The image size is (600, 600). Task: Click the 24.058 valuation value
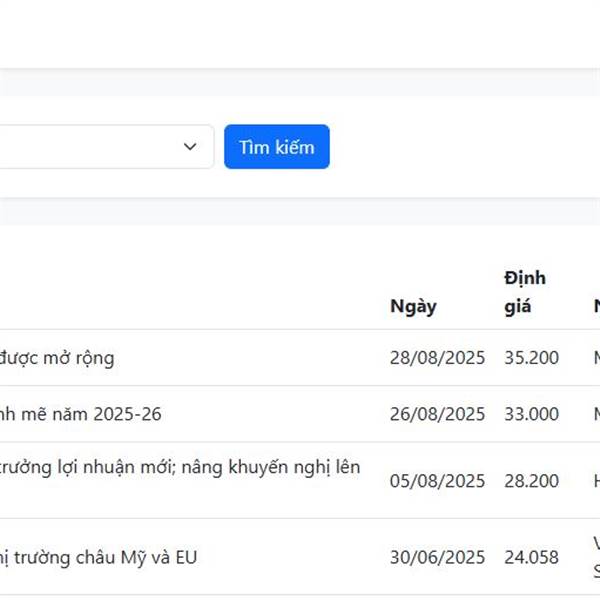point(532,557)
